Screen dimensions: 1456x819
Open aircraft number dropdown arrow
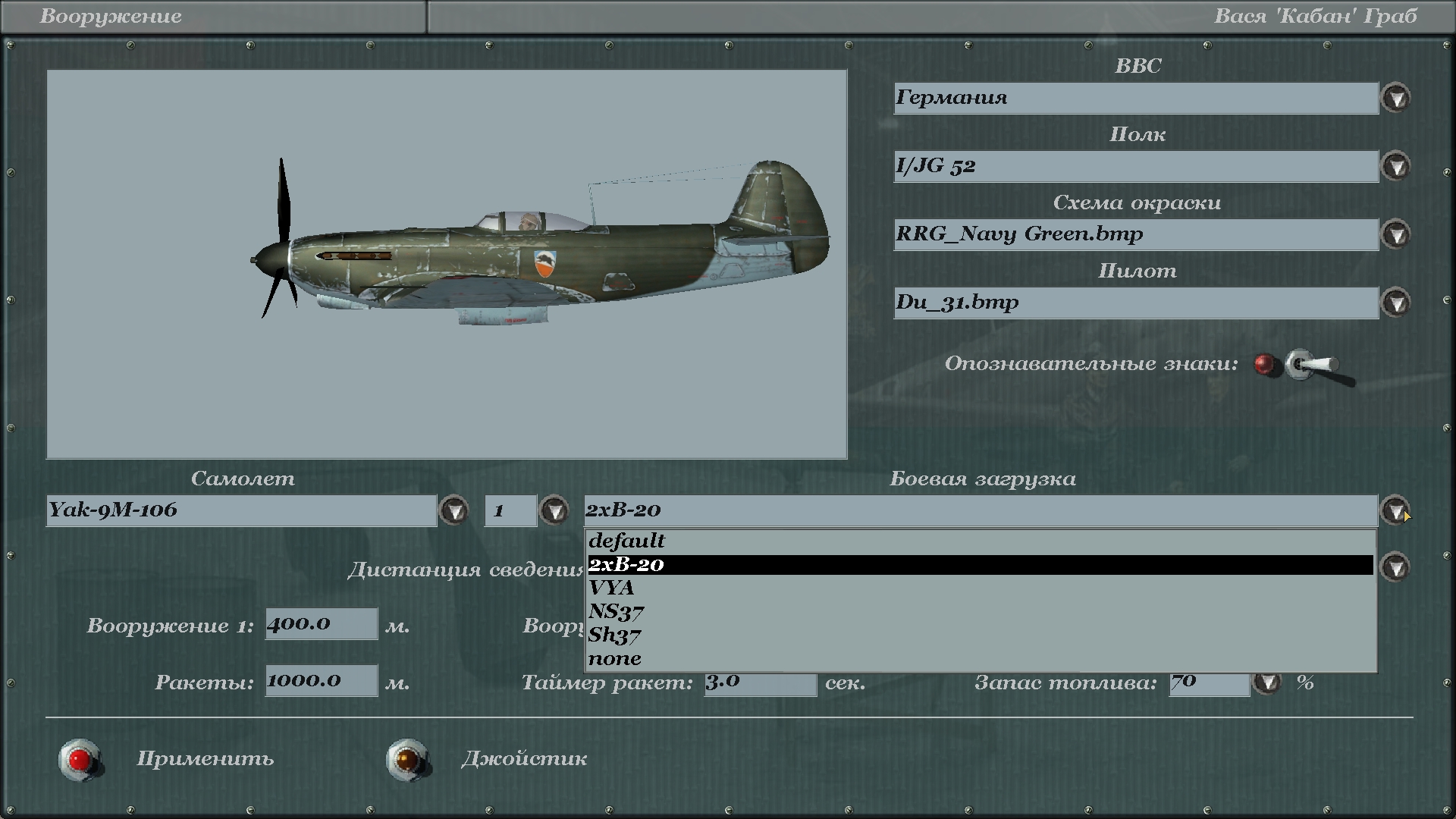554,510
